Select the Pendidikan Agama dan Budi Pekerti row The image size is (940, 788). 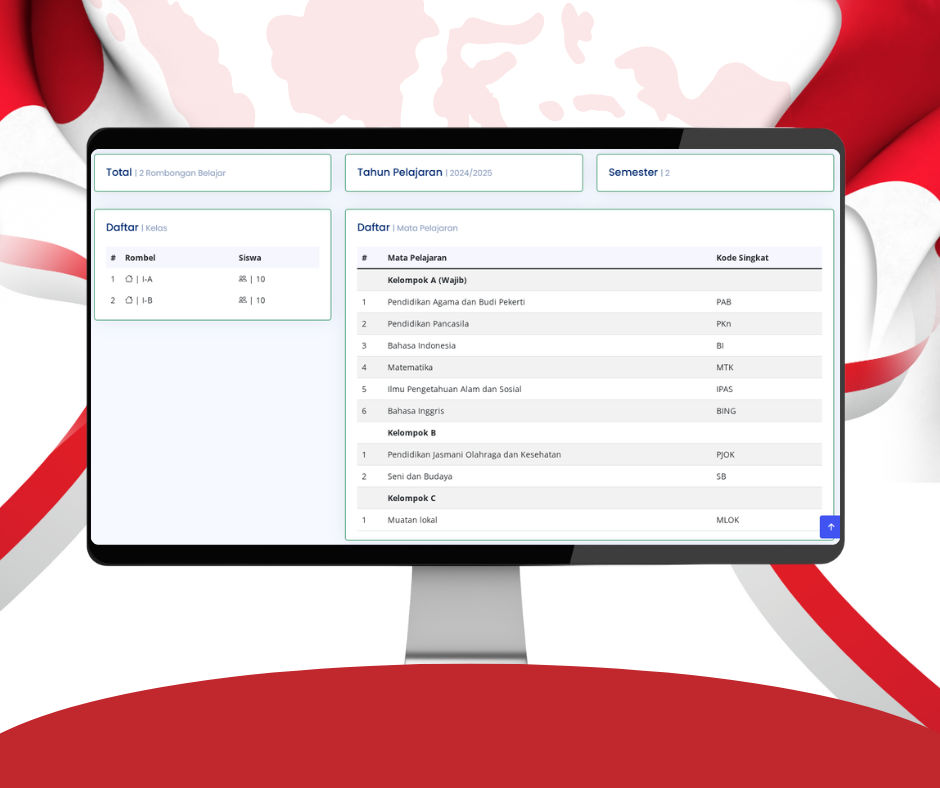pyautogui.click(x=456, y=302)
